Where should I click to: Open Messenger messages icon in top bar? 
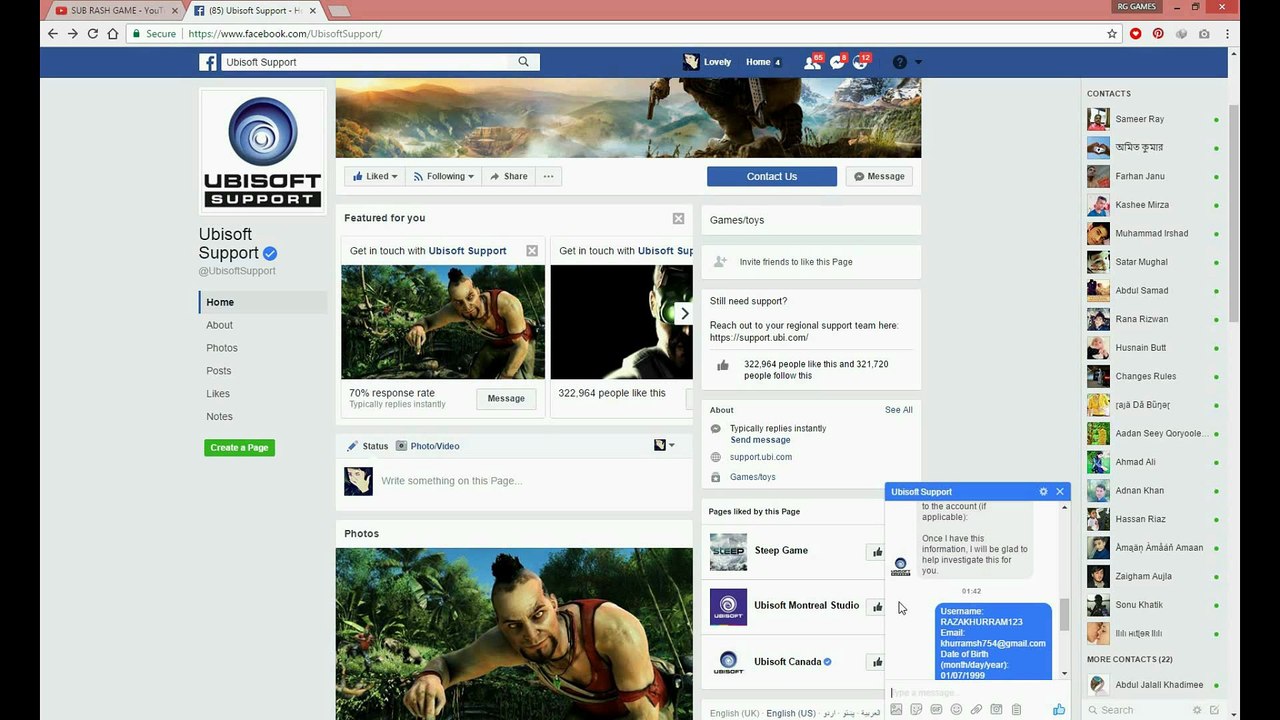point(837,62)
